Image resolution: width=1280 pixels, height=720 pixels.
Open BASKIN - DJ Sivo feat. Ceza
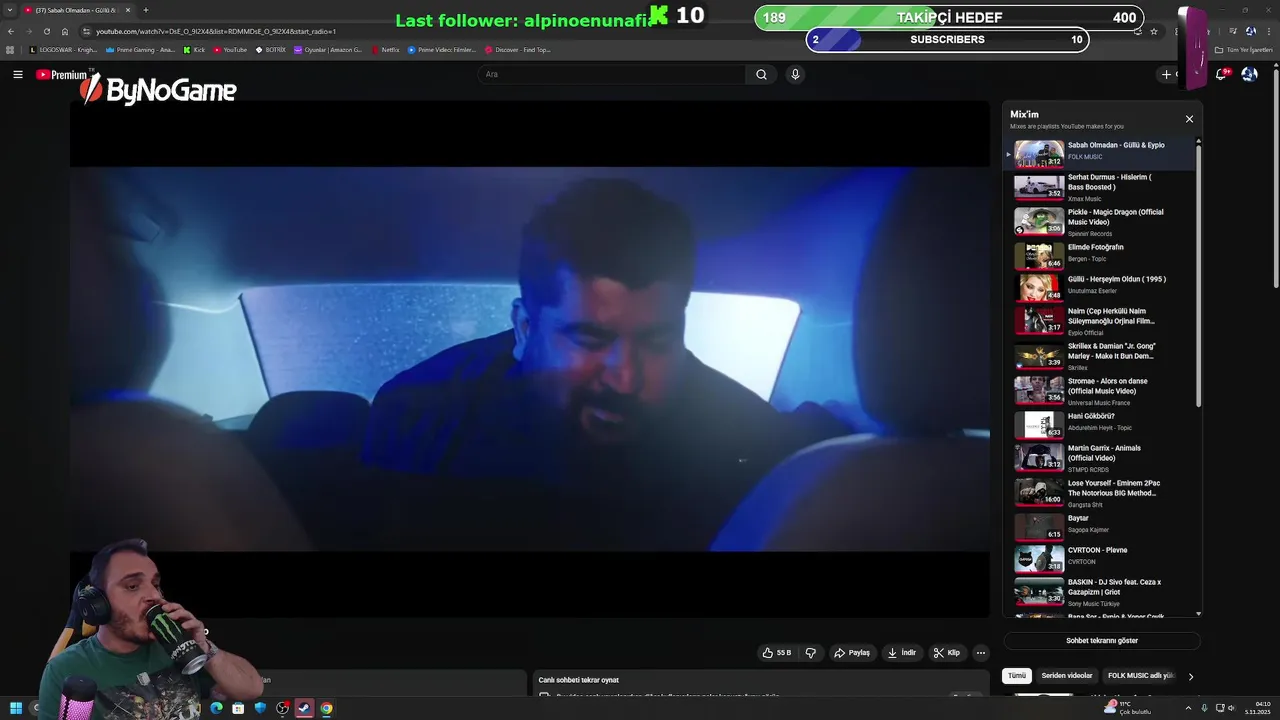[x=1099, y=592]
